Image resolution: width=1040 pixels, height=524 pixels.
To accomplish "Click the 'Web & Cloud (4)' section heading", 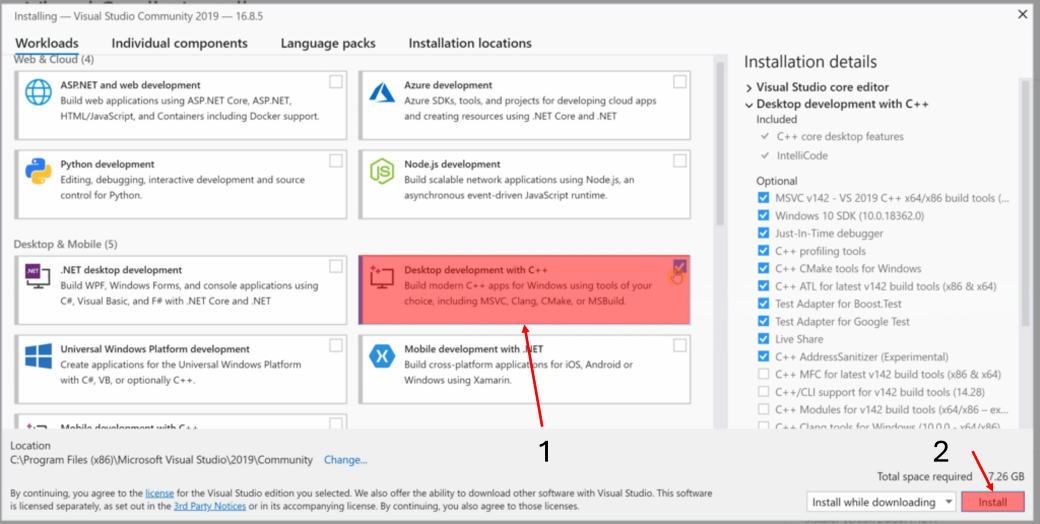I will 54,60.
